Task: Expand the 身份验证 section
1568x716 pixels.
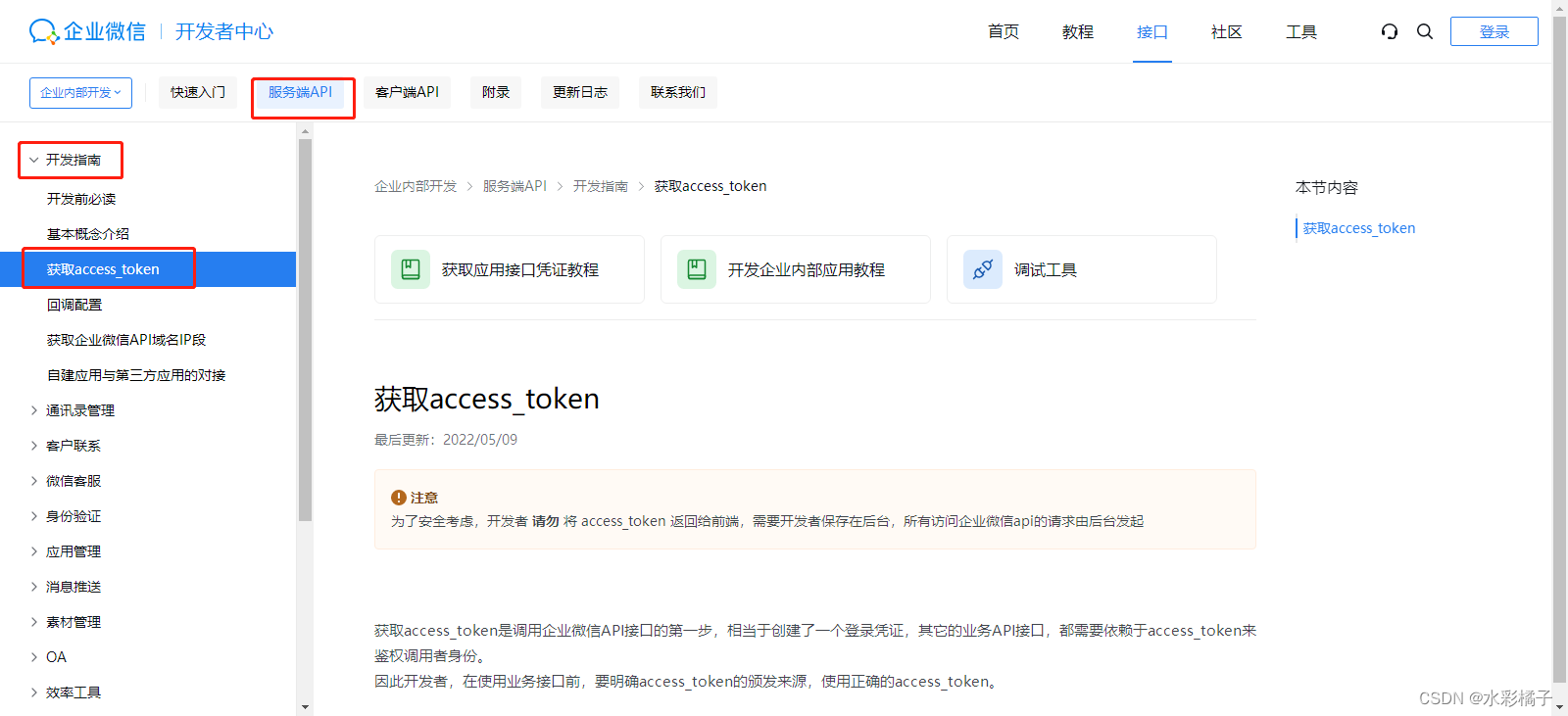Action: [34, 516]
